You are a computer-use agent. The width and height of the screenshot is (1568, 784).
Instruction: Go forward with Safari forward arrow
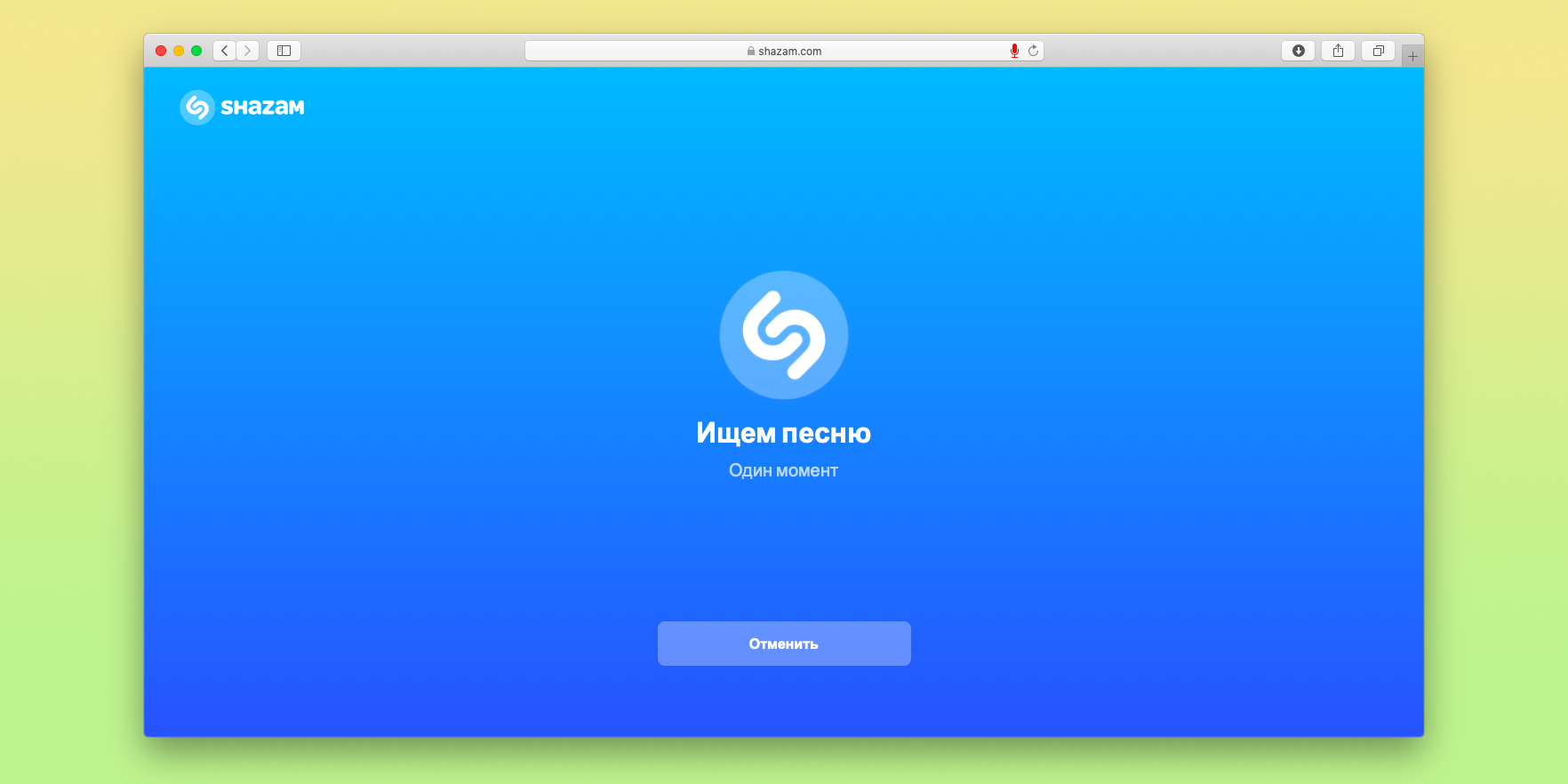pos(248,51)
